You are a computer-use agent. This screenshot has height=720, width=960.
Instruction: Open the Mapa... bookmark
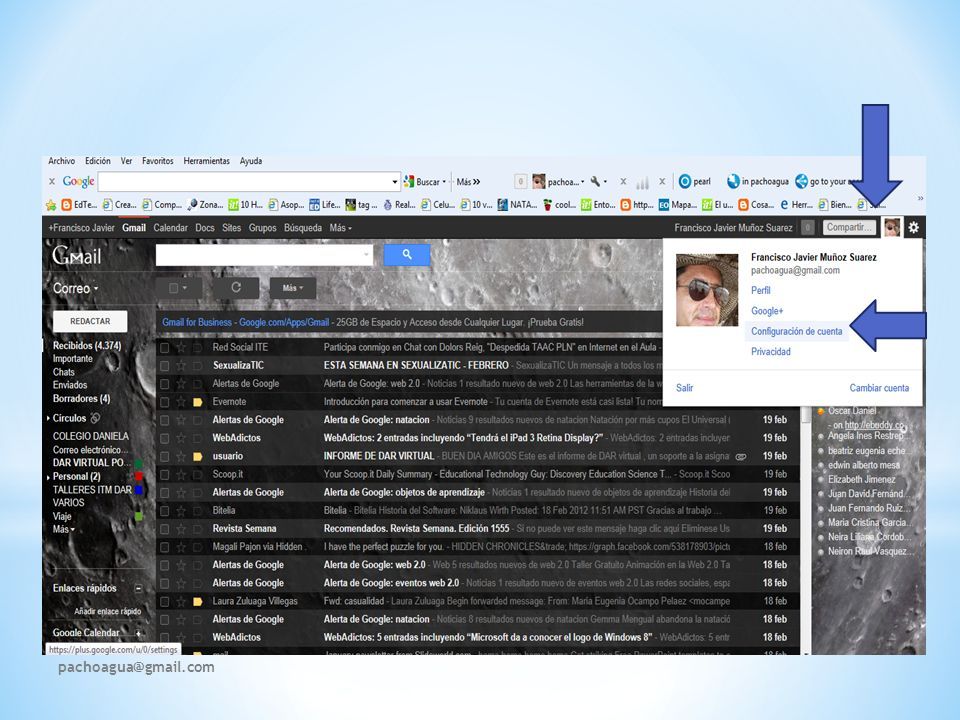click(x=677, y=205)
